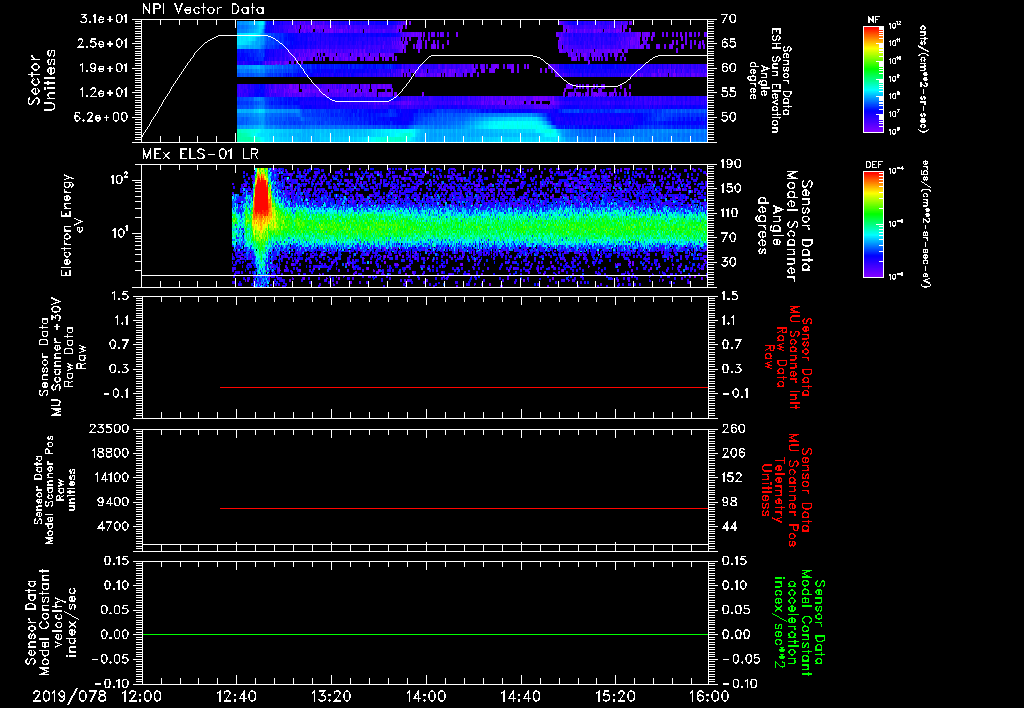Click the '2019/078' date label
This screenshot has width=1024, height=708.
[x=69, y=697]
